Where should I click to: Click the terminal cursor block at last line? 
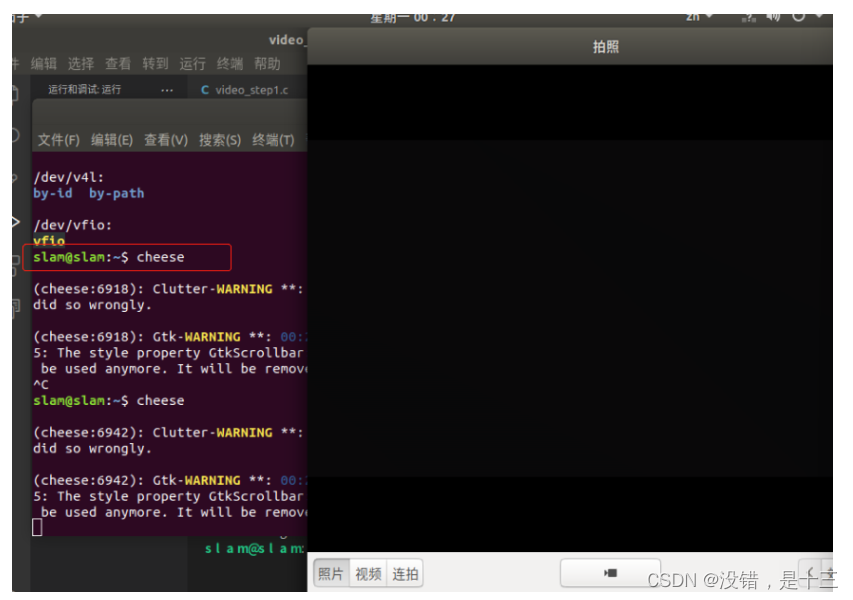[x=37, y=527]
